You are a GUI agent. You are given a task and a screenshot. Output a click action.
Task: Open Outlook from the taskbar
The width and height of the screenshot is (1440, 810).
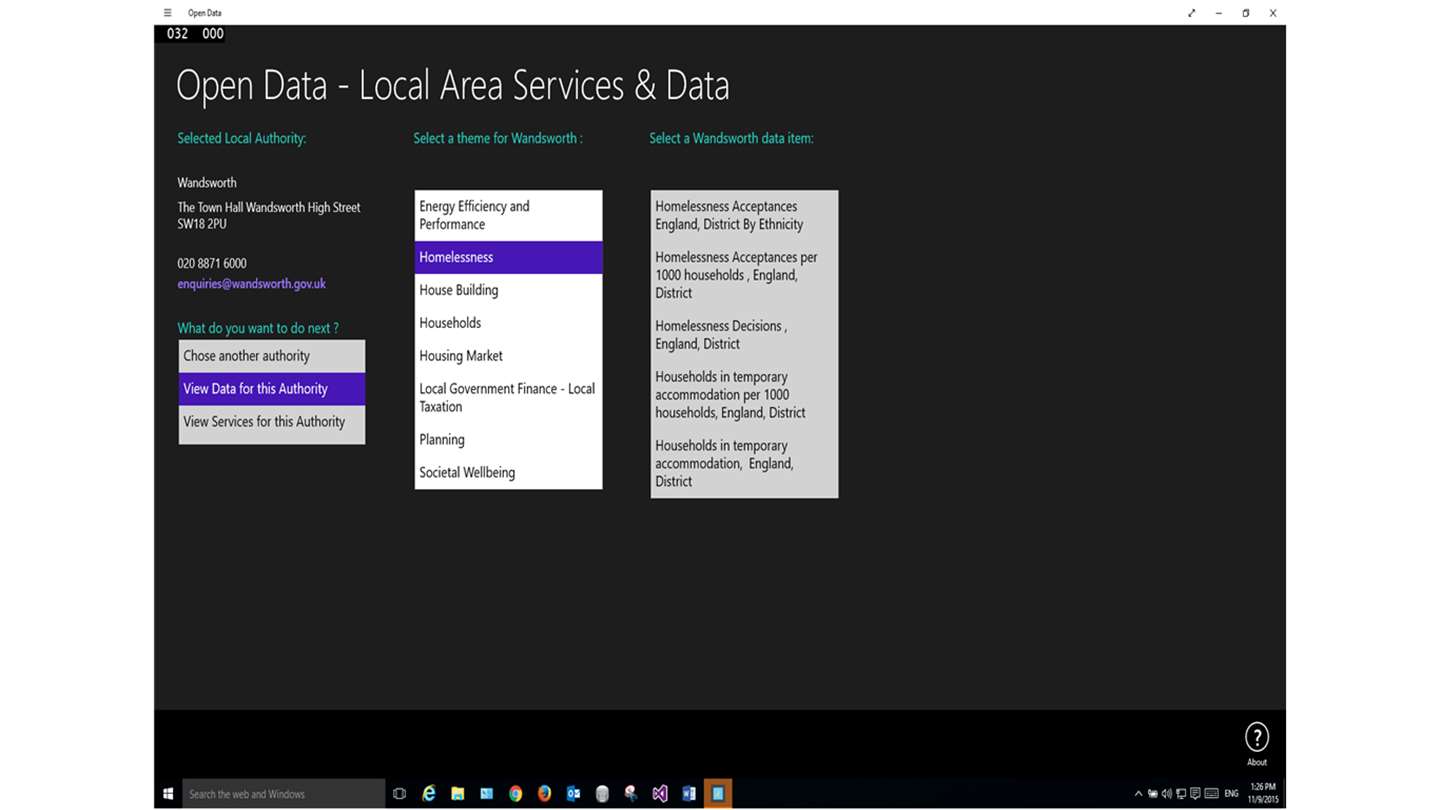coord(573,793)
